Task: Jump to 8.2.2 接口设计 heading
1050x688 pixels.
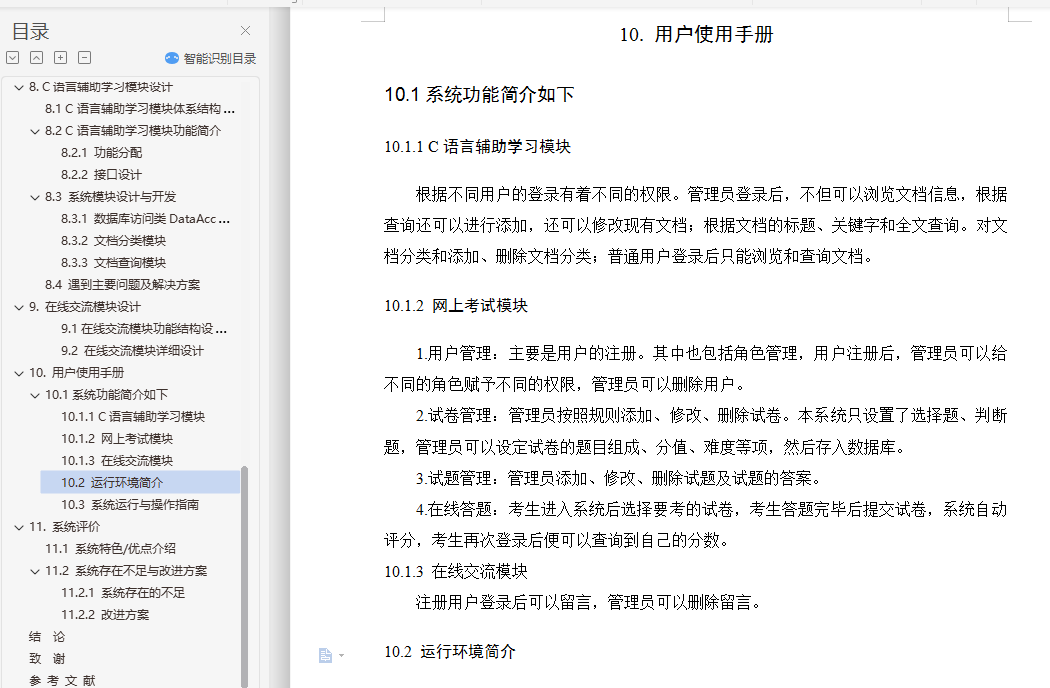Action: (101, 175)
